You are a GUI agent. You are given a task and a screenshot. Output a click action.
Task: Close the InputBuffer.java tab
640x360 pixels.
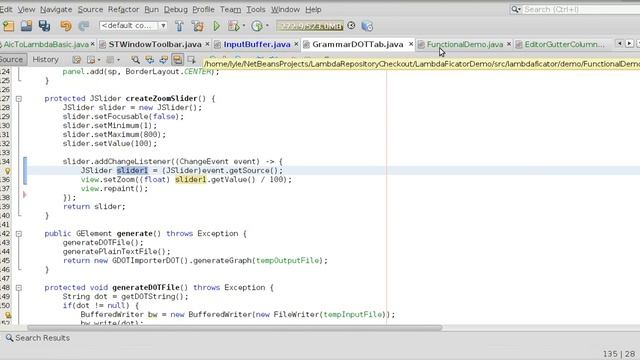(296, 44)
